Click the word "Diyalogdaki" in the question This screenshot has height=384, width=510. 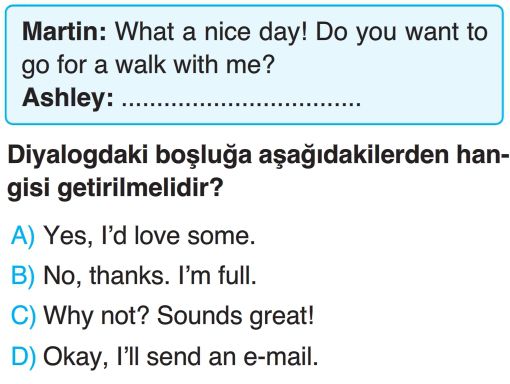click(77, 156)
